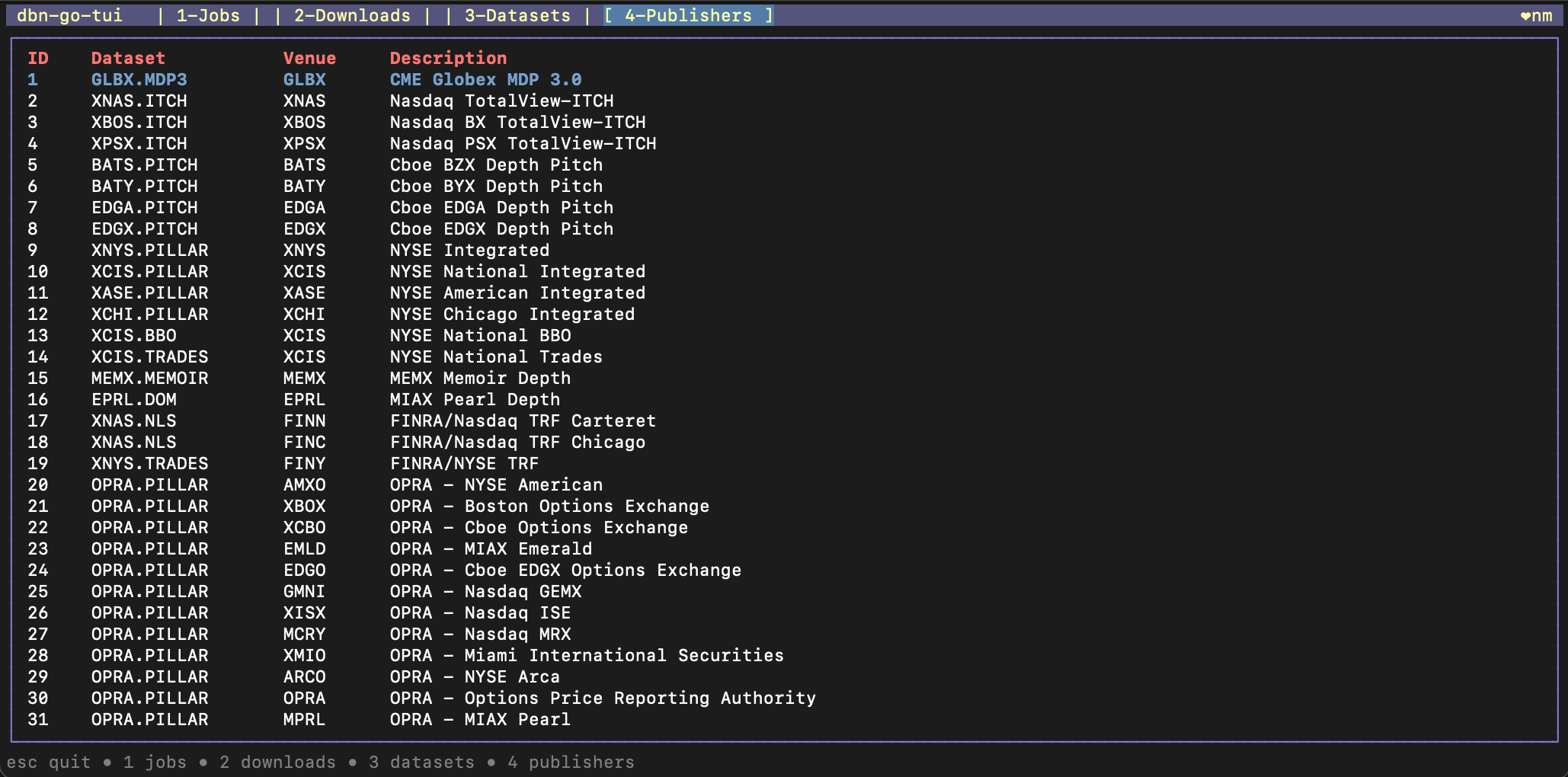This screenshot has height=777, width=1568.
Task: Click the 4 publishers footer hint
Action: [571, 762]
